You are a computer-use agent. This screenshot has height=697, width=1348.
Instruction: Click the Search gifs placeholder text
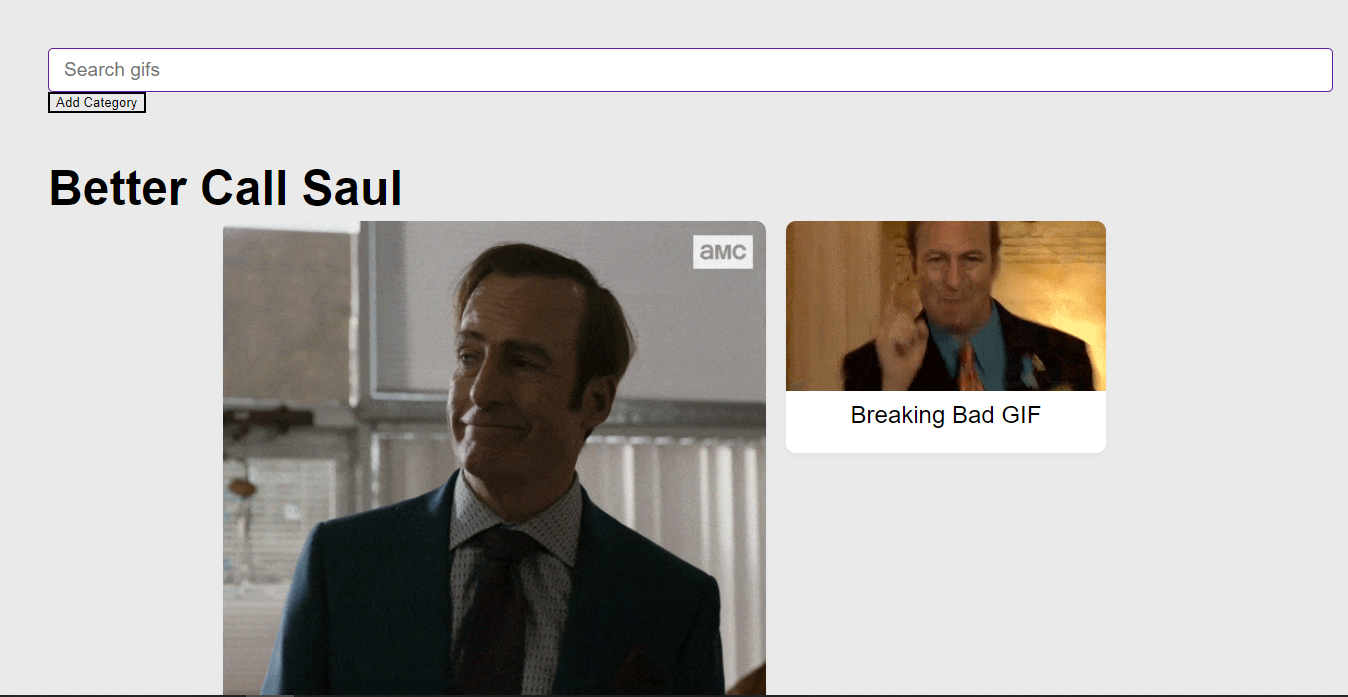[112, 70]
